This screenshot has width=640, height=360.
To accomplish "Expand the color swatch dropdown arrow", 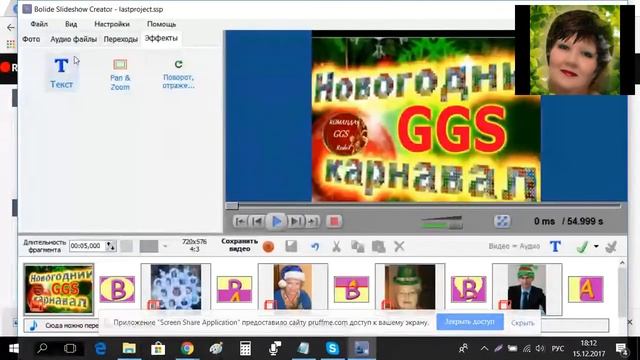I will [165, 246].
